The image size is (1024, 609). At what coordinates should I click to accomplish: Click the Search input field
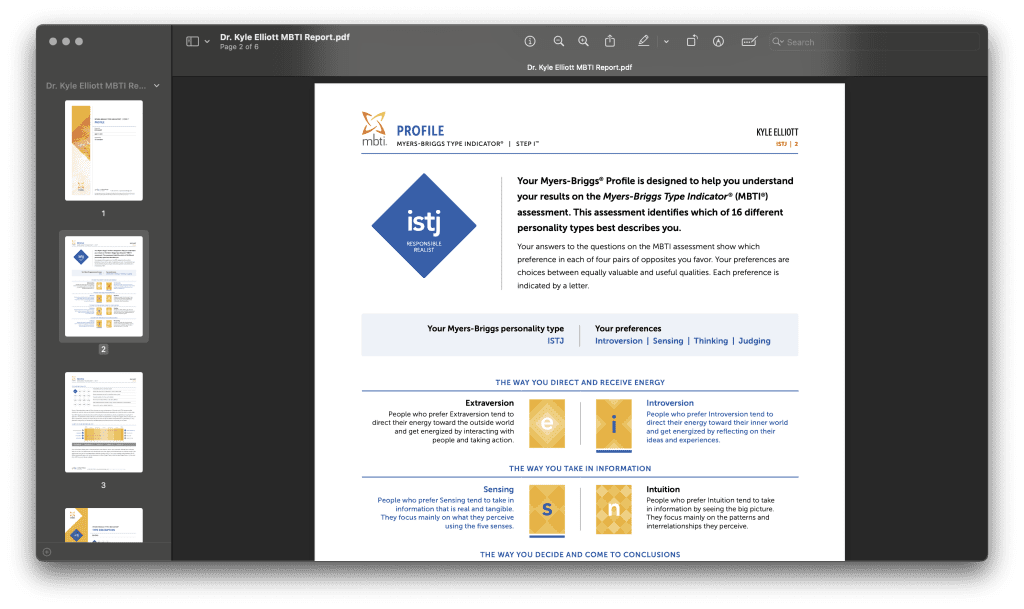pos(880,42)
